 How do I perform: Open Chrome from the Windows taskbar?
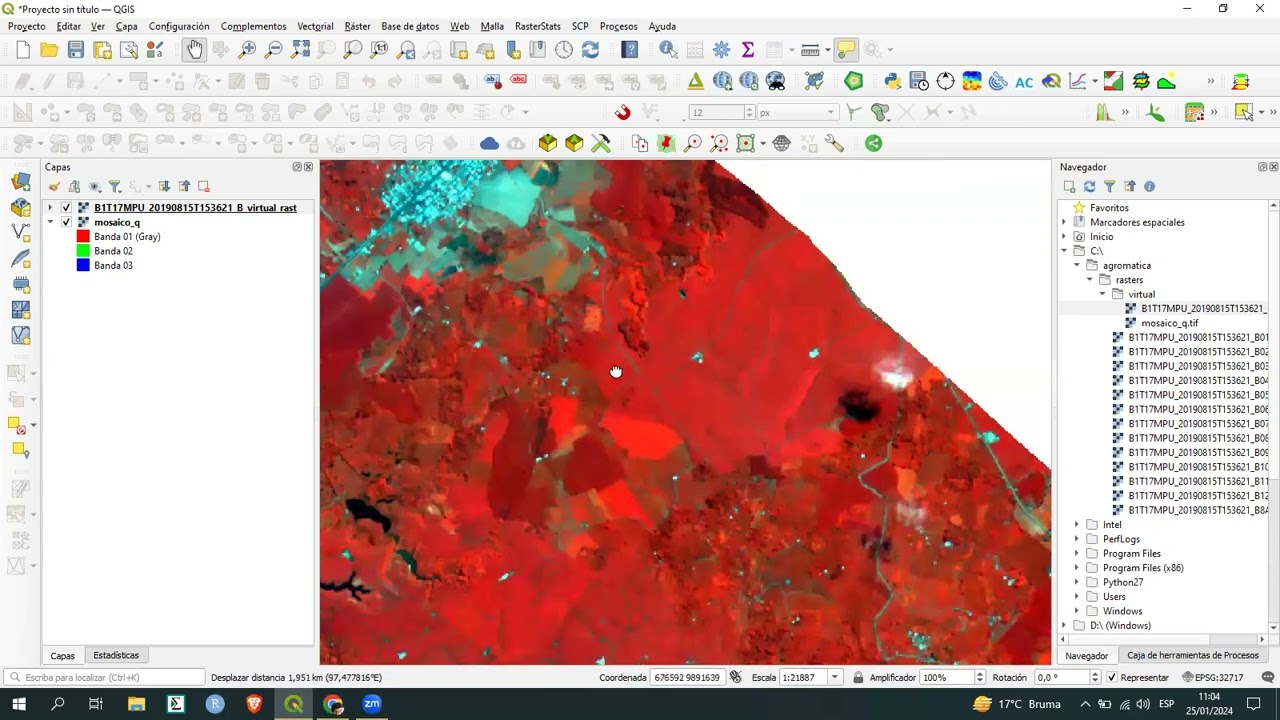[333, 704]
